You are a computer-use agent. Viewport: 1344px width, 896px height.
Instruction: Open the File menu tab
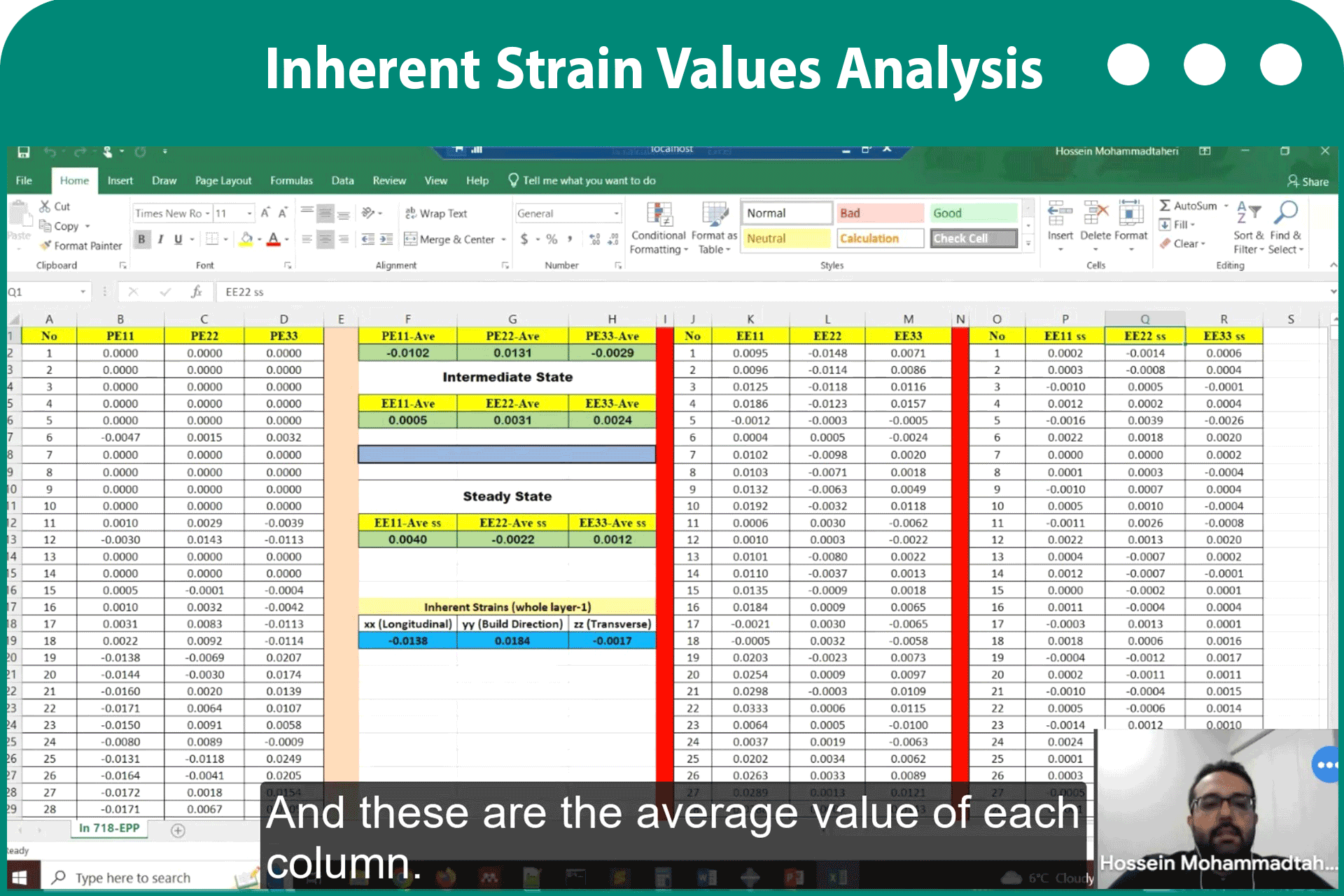(24, 181)
